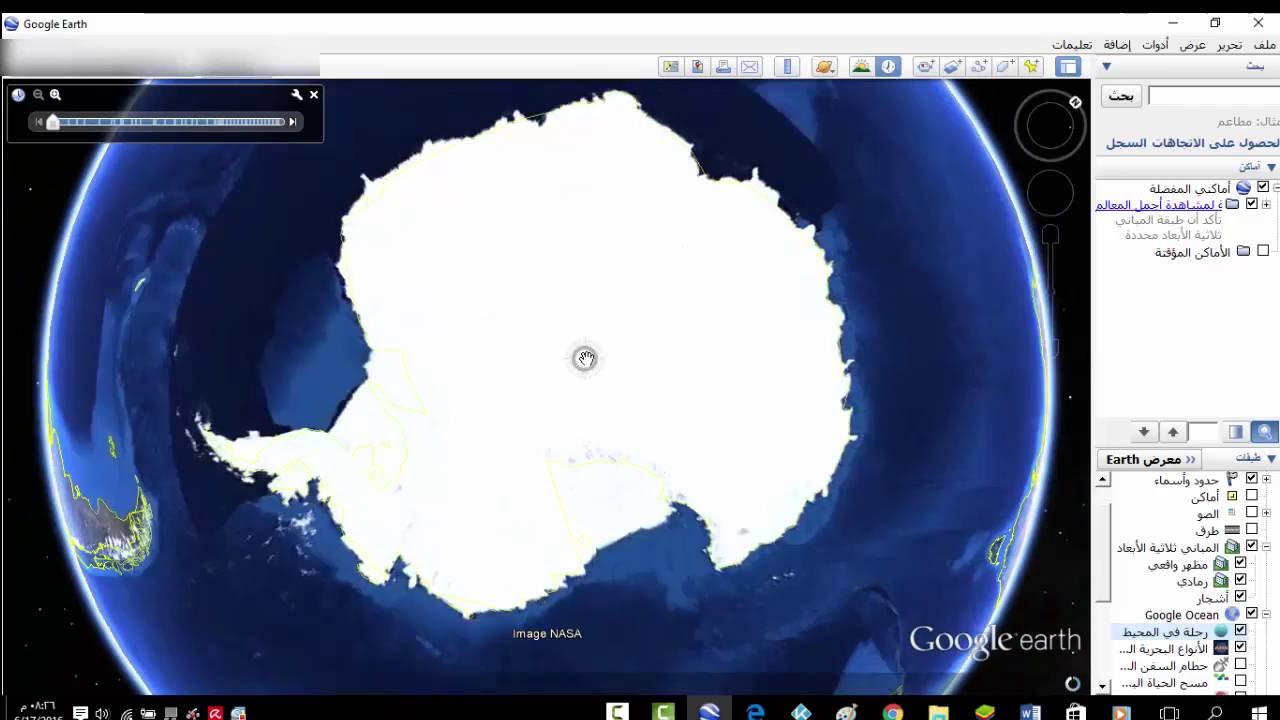Open the معرض Earth gallery button
Image resolution: width=1280 pixels, height=720 pixels.
(1150, 459)
